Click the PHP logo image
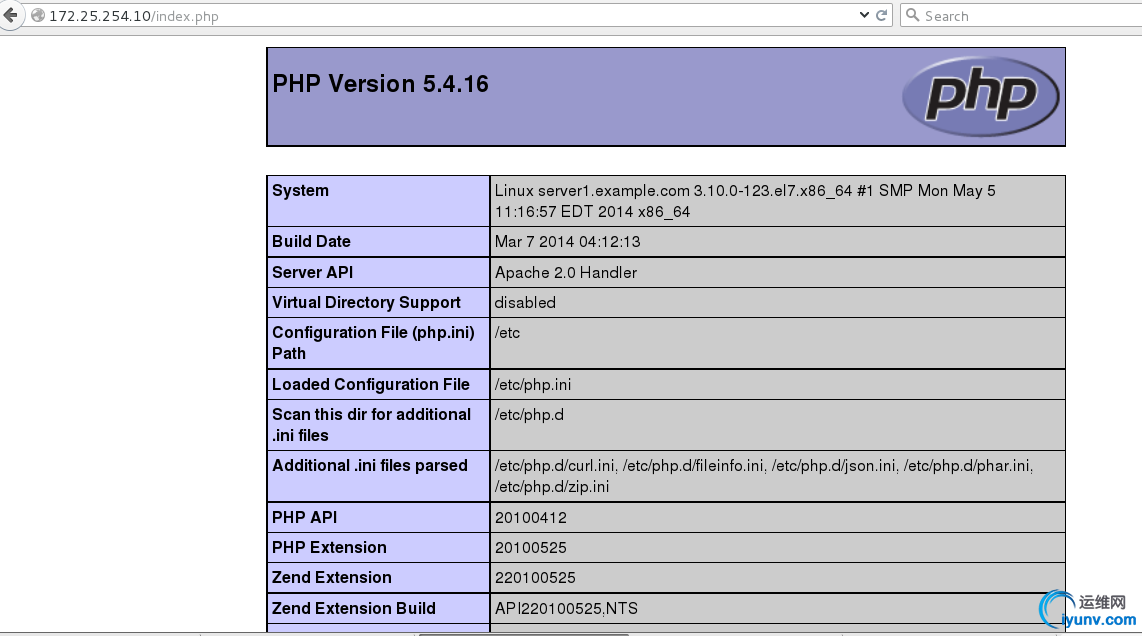This screenshot has width=1142, height=636. click(980, 96)
